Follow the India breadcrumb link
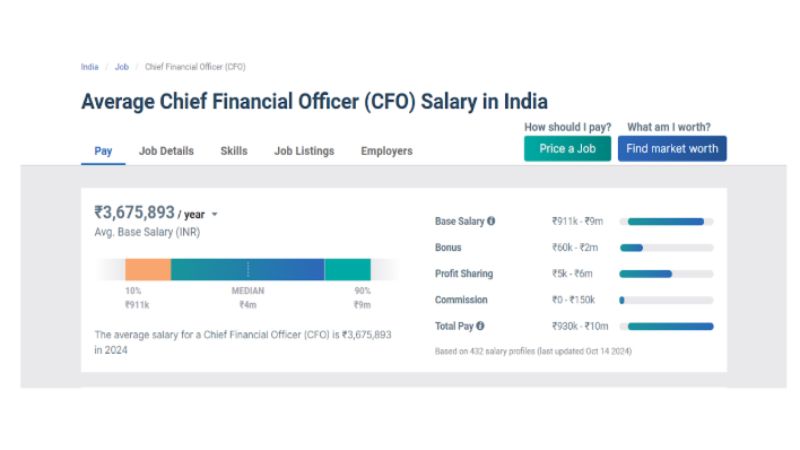The image size is (800, 450). tap(90, 67)
